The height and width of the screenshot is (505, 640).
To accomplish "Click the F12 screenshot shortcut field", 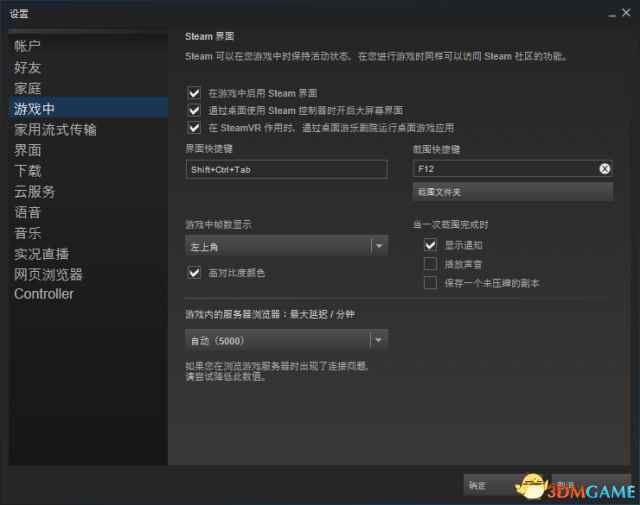I will 500,169.
